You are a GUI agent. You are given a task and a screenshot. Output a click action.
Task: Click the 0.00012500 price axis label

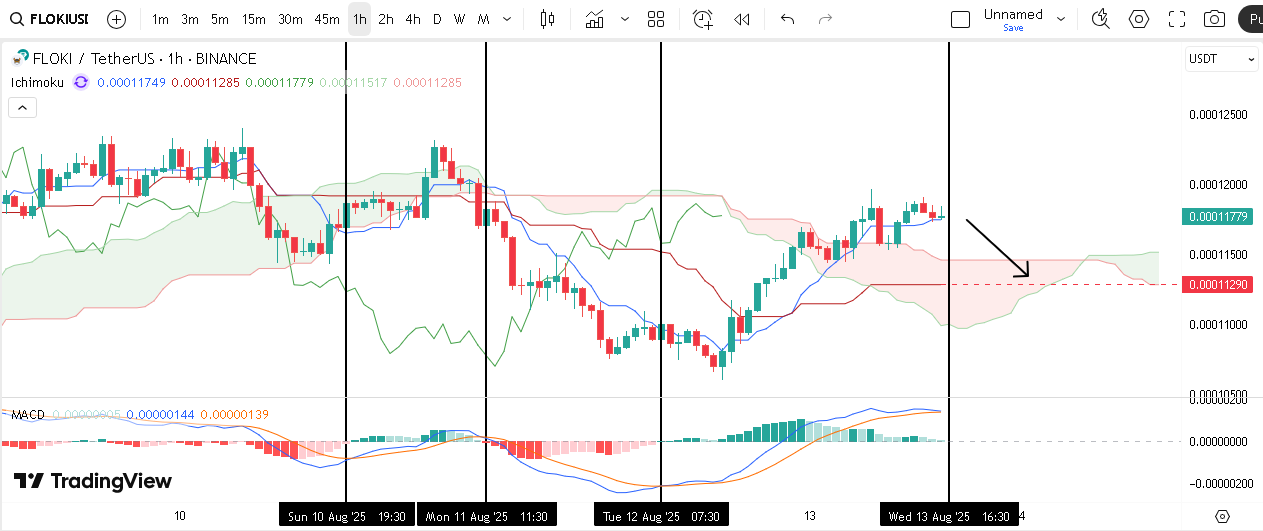[x=1218, y=114]
